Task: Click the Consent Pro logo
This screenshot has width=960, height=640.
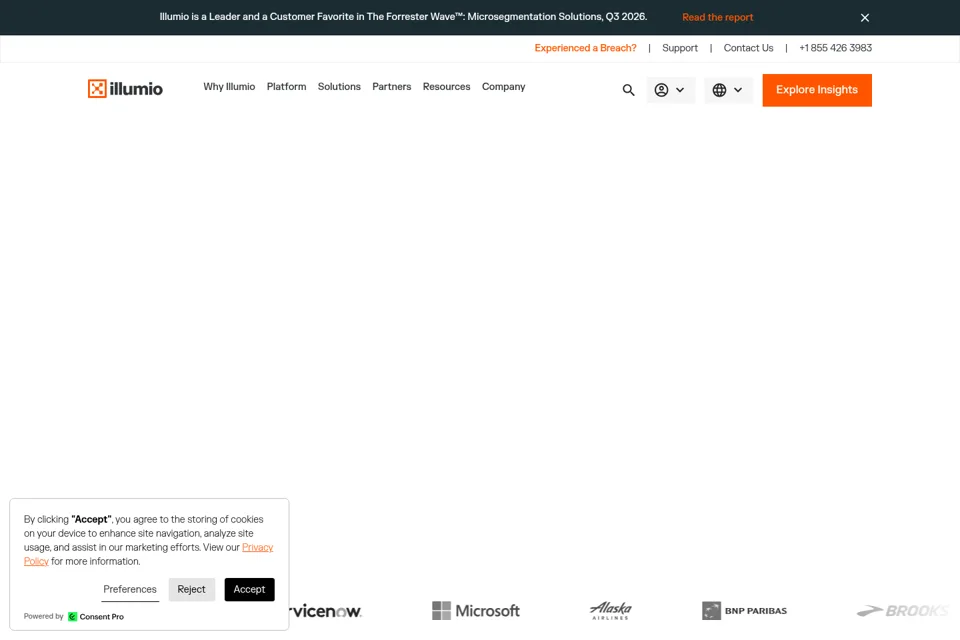Action: 96,617
